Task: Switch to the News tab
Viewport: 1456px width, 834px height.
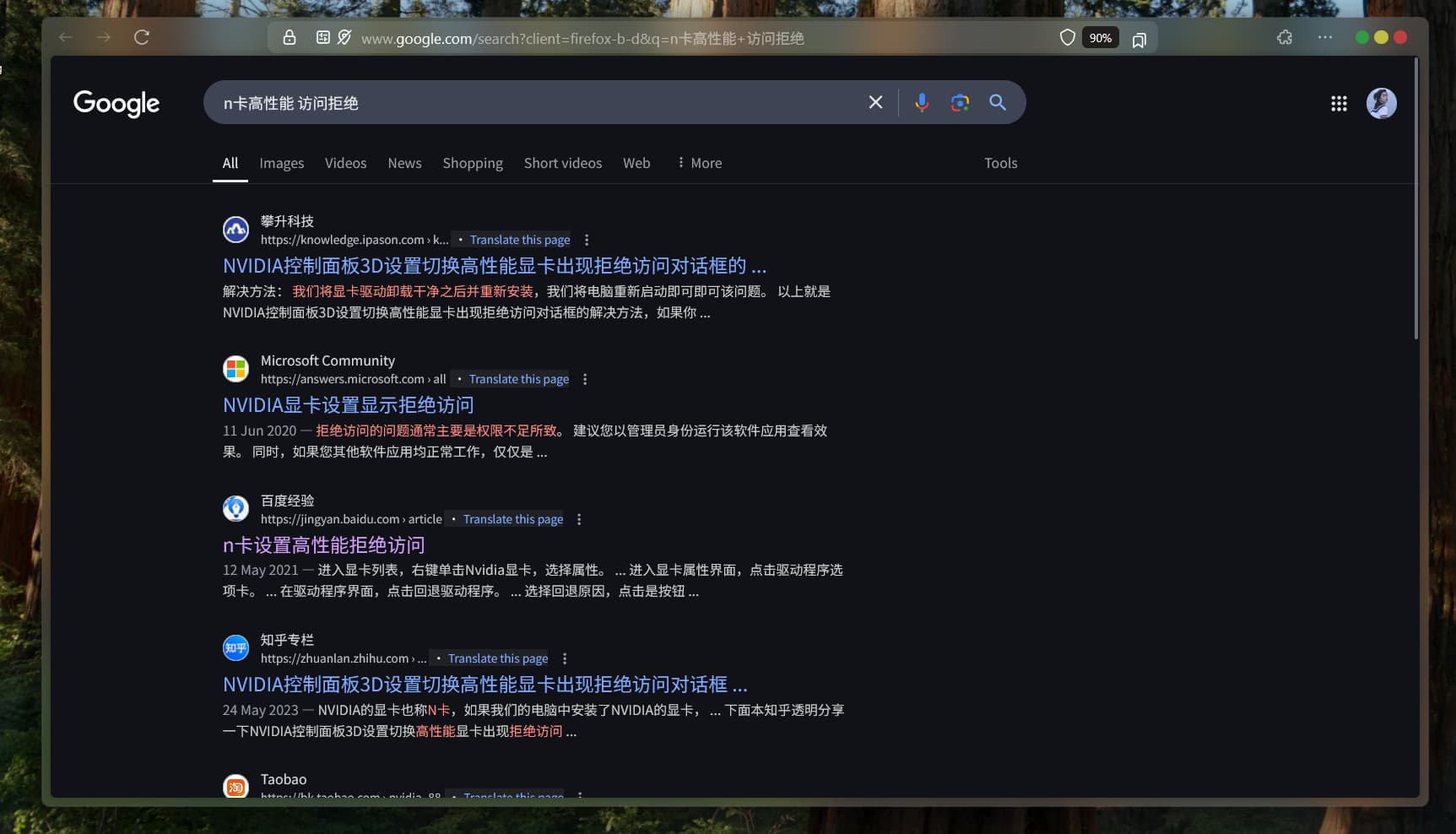Action: [404, 163]
